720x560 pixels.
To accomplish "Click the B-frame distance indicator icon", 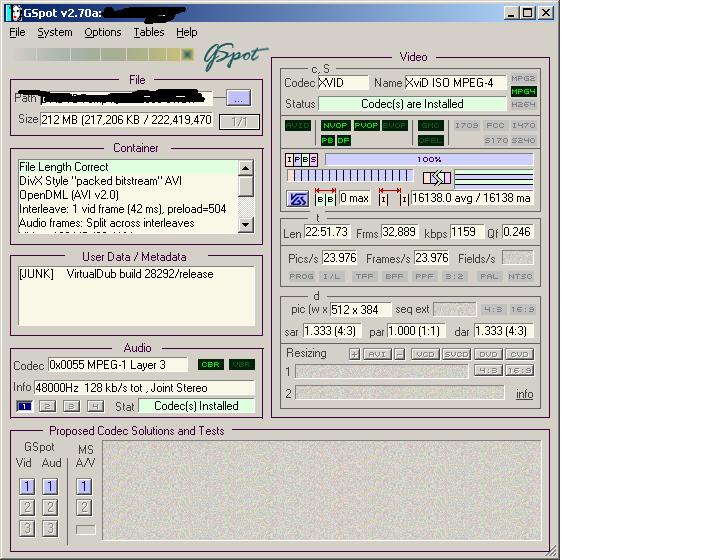I will [x=325, y=197].
